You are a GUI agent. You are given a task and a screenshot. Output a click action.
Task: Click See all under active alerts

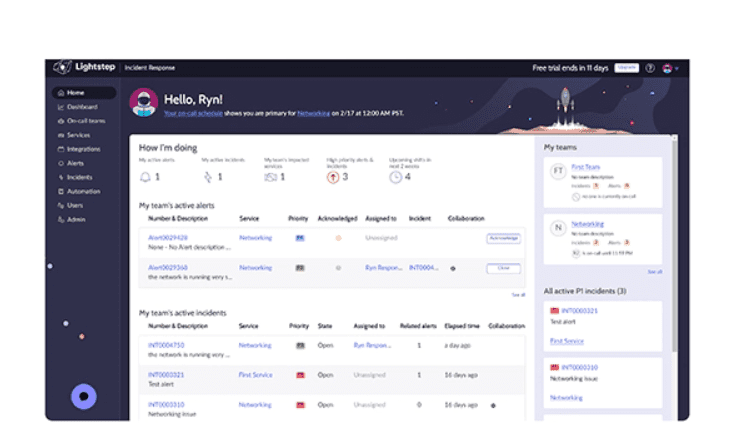(x=518, y=295)
